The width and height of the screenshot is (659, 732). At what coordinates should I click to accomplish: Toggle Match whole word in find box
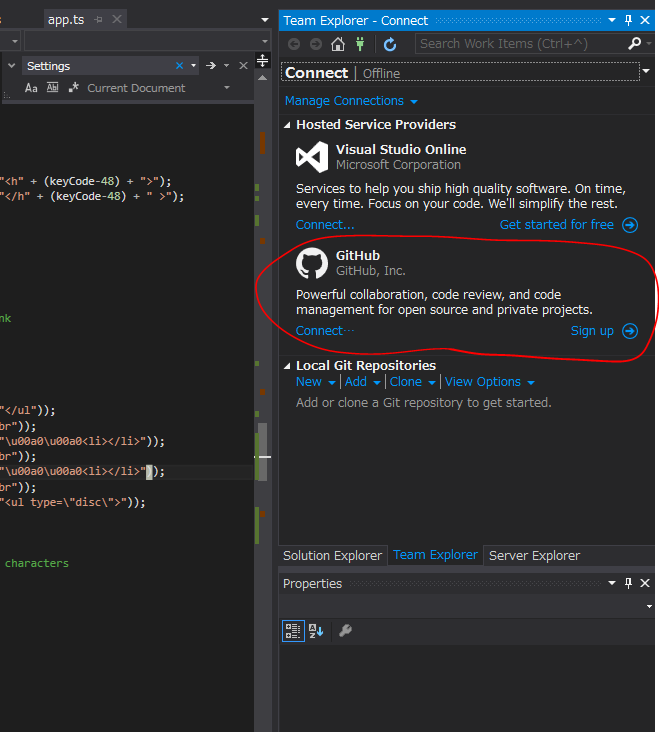tap(52, 87)
